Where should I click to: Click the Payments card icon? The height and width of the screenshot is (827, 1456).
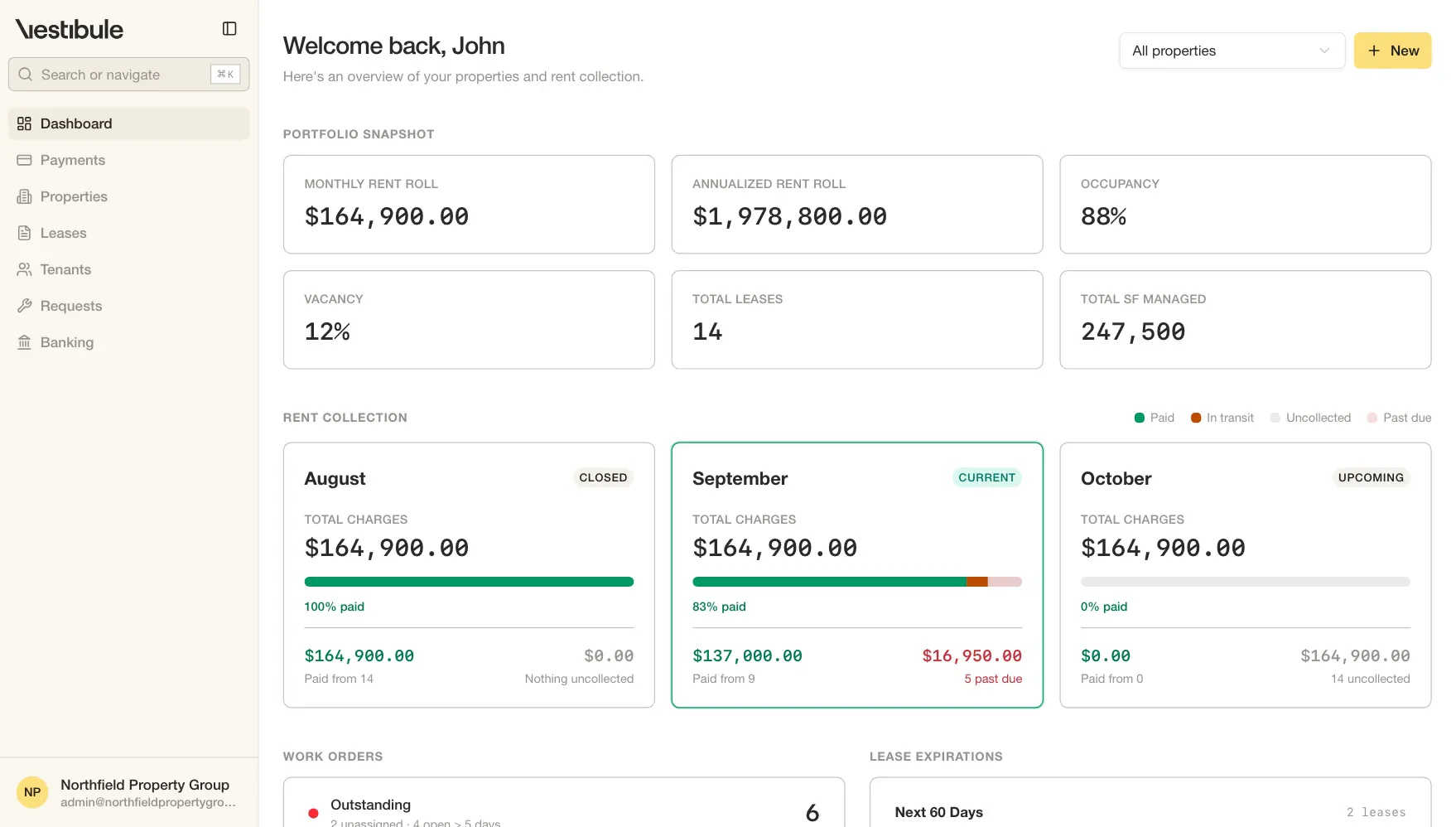point(24,160)
